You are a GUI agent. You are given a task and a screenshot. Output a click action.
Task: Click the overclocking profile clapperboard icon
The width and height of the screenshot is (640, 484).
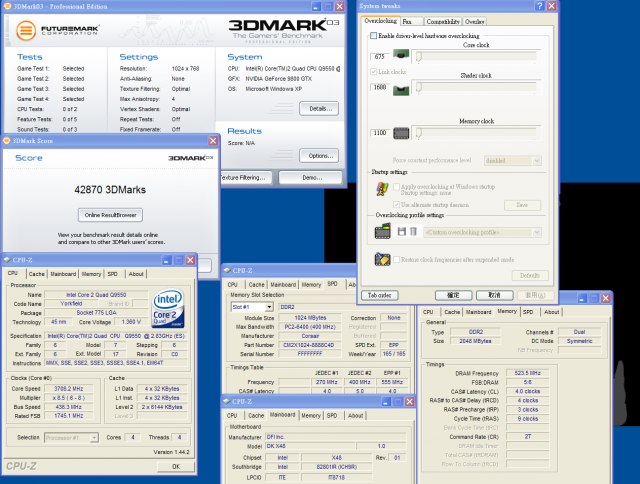pyautogui.click(x=382, y=231)
